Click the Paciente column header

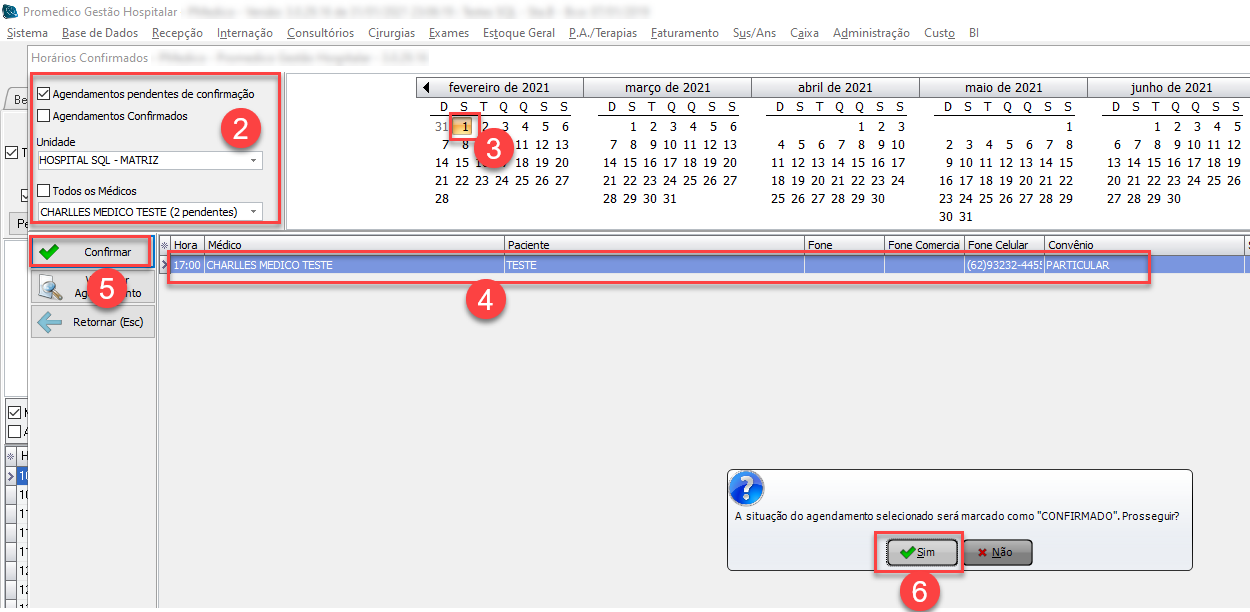tap(654, 245)
